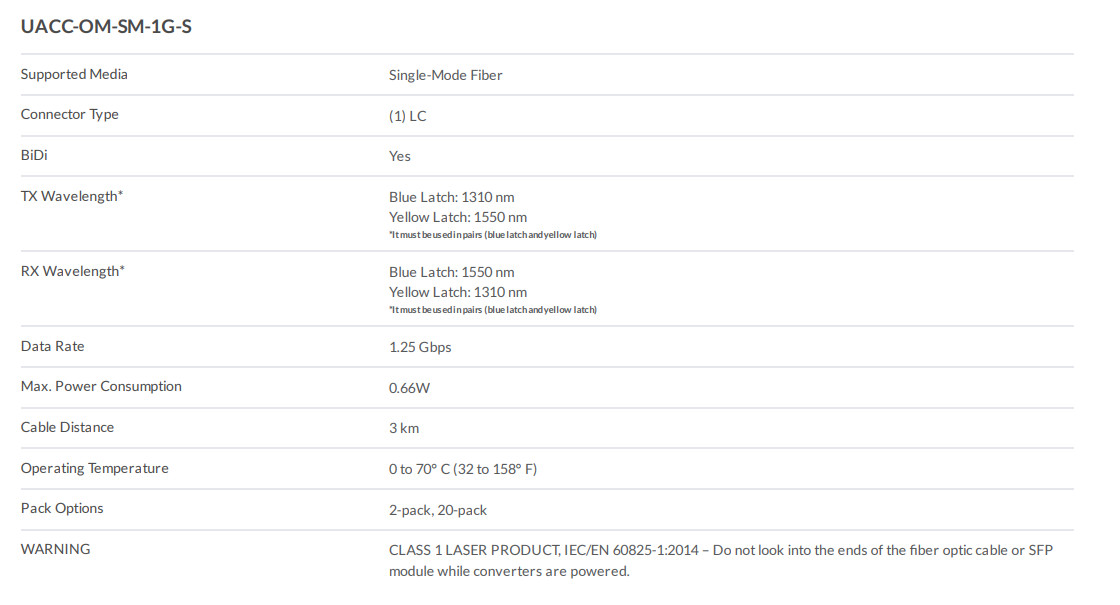Screen dimensions: 1120x605
Task: Click the 0.66W power value
Action: click(410, 388)
